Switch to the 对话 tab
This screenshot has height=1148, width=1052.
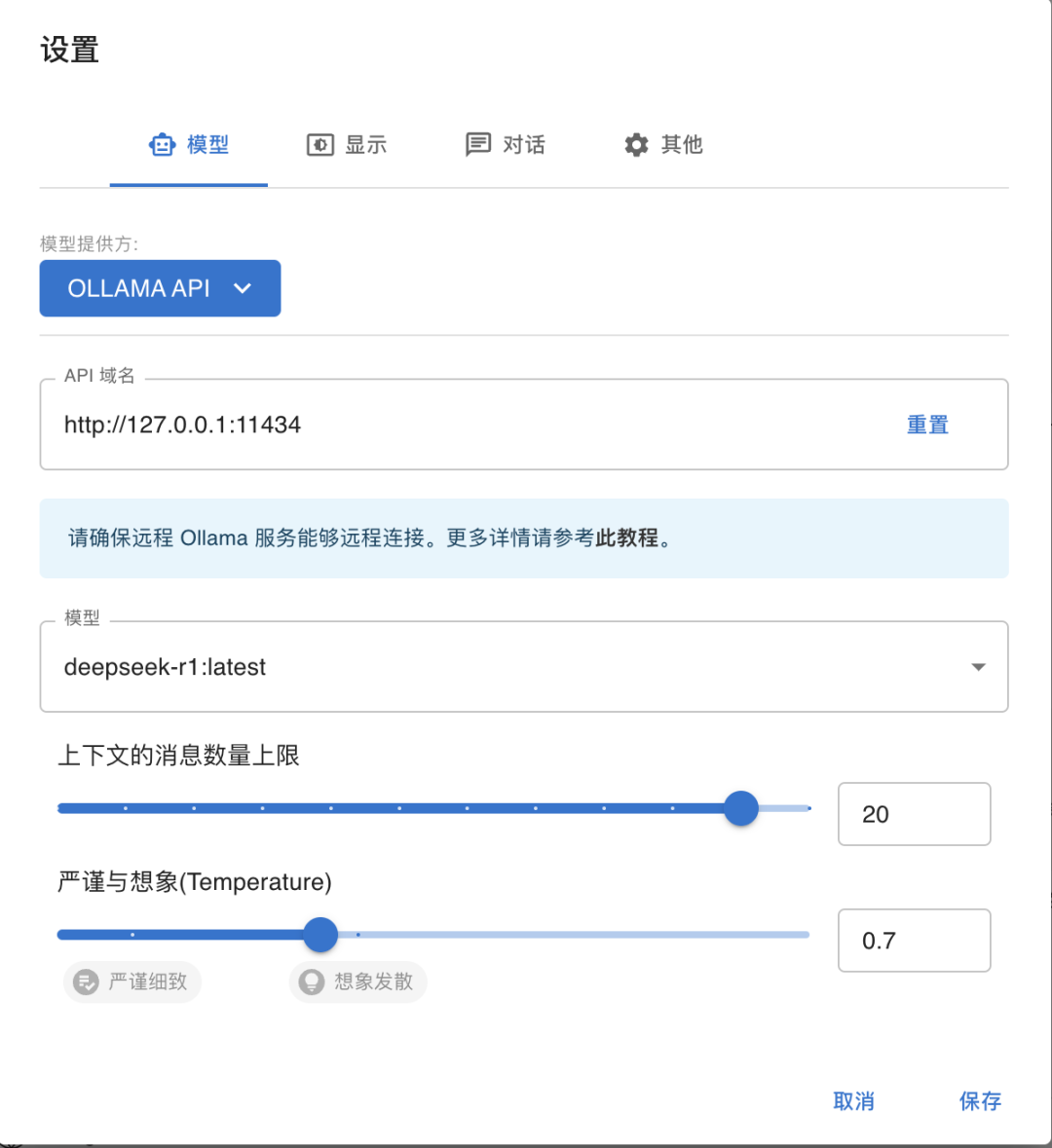tap(505, 143)
